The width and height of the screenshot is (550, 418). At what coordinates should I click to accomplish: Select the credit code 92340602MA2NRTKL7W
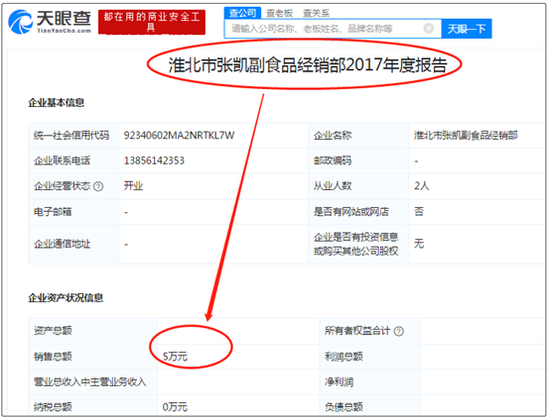[x=179, y=135]
